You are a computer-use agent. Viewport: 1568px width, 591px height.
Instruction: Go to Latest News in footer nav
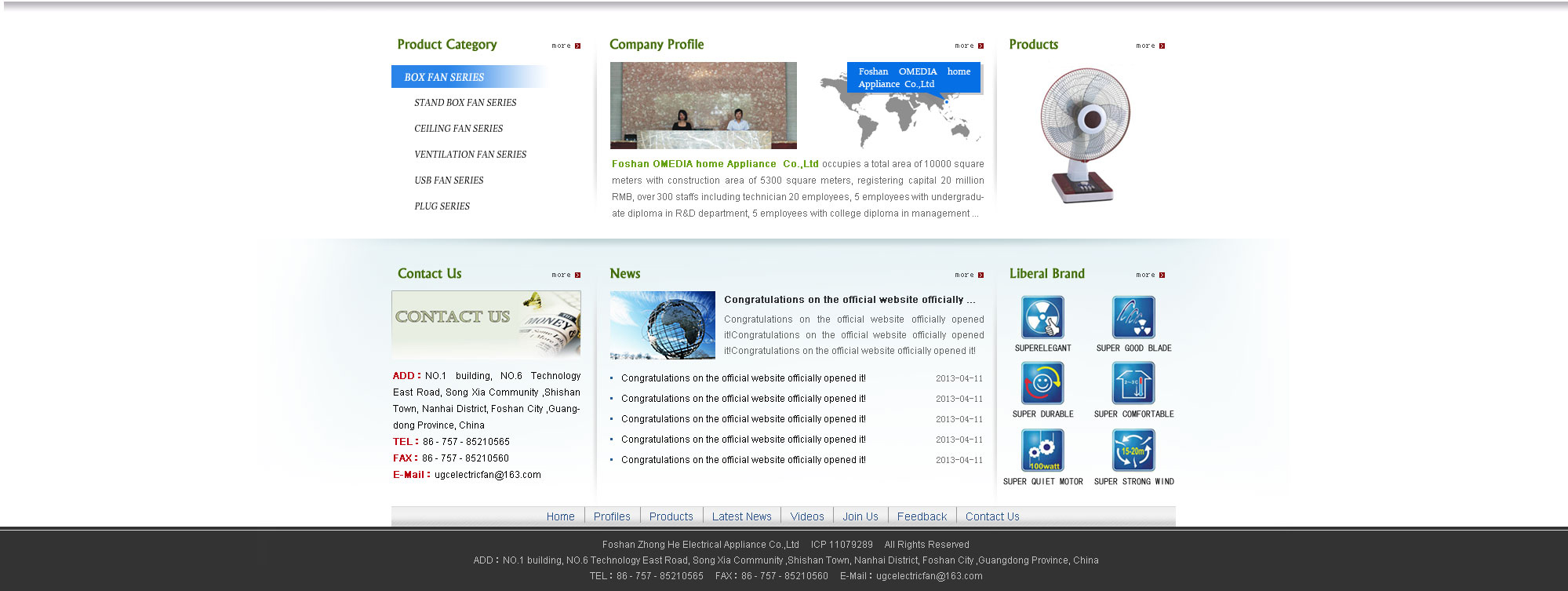pos(741,516)
